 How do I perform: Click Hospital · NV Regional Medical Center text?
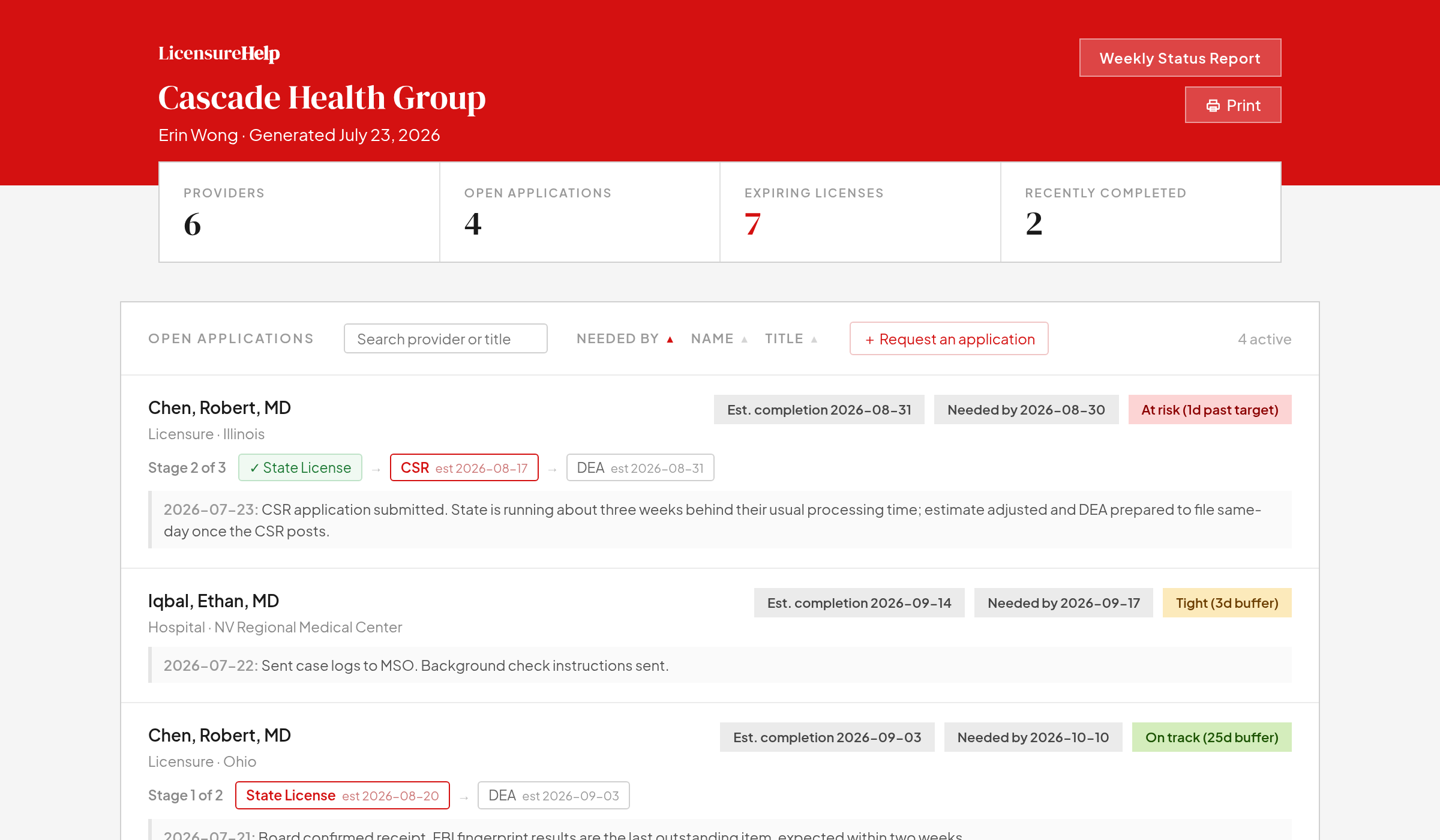coord(275,627)
